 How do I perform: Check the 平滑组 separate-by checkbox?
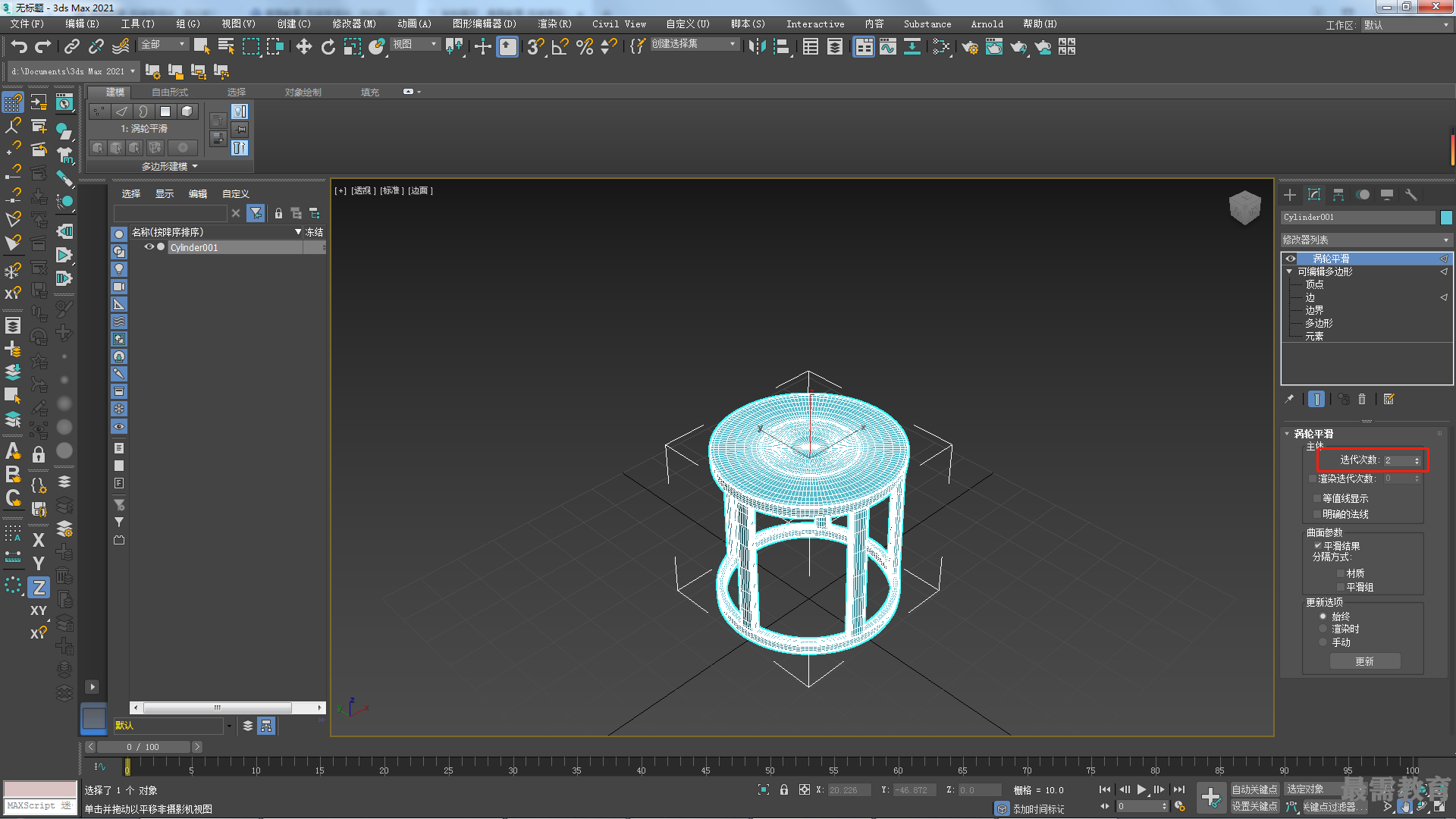(1341, 587)
